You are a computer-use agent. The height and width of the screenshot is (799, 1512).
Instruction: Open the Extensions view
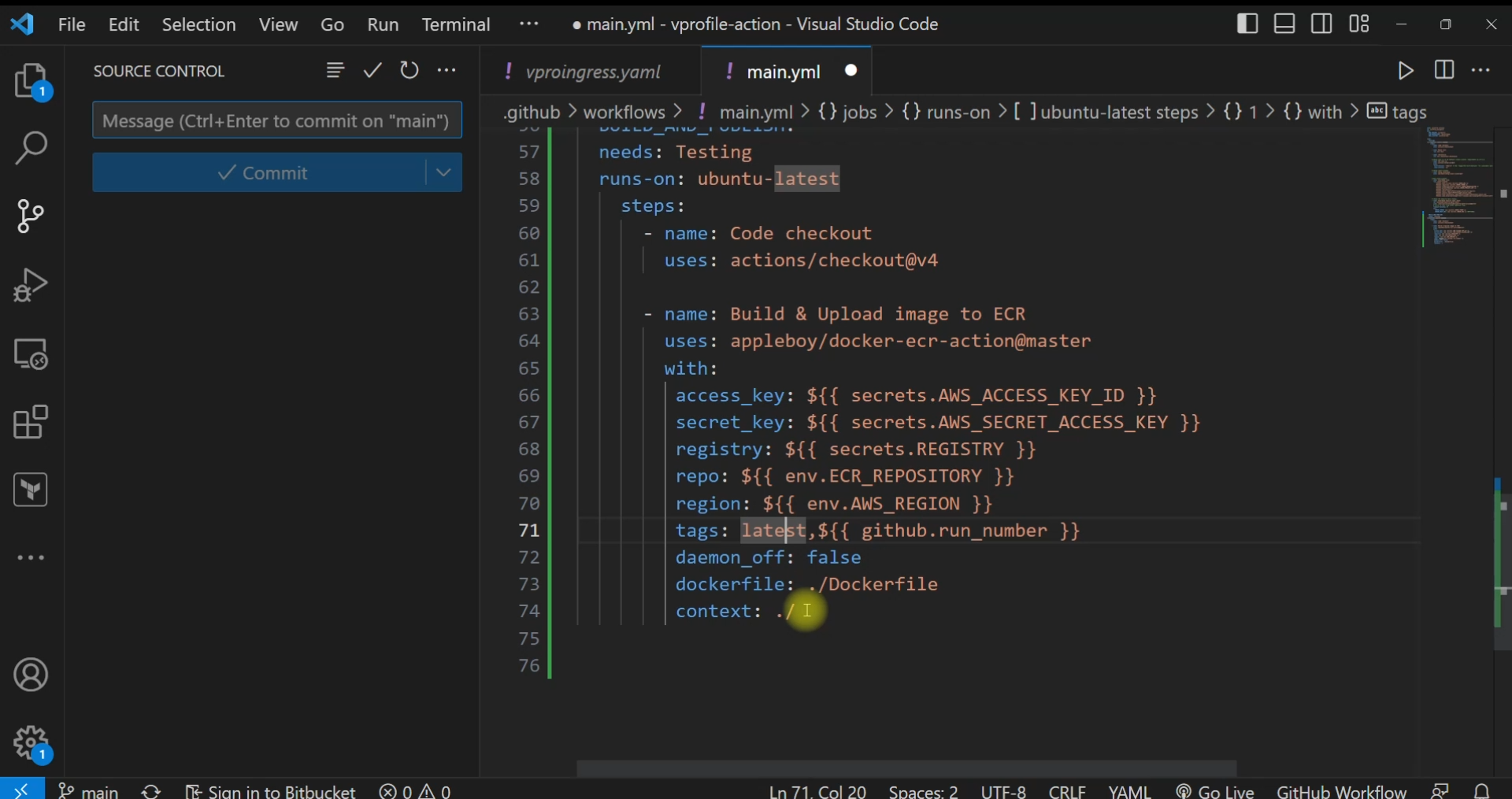(x=31, y=422)
